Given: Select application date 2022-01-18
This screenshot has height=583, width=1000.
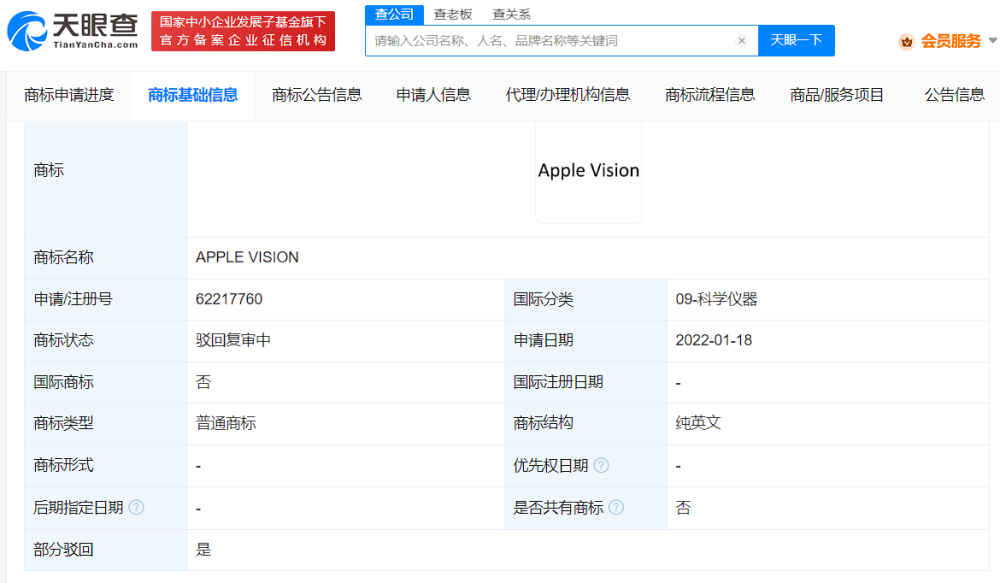Looking at the screenshot, I should point(714,341).
